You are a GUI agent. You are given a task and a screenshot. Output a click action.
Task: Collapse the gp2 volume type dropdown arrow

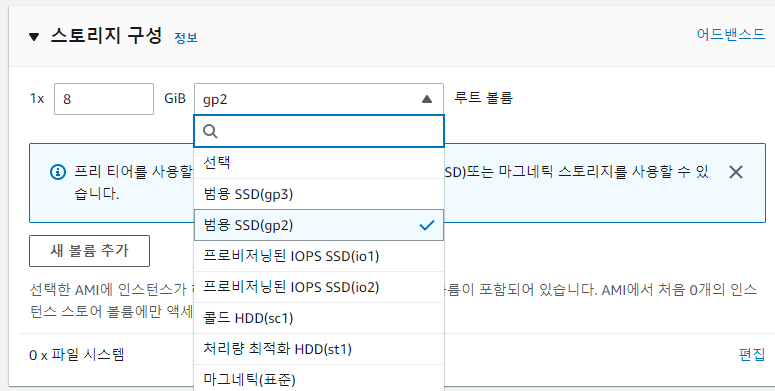[x=427, y=99]
